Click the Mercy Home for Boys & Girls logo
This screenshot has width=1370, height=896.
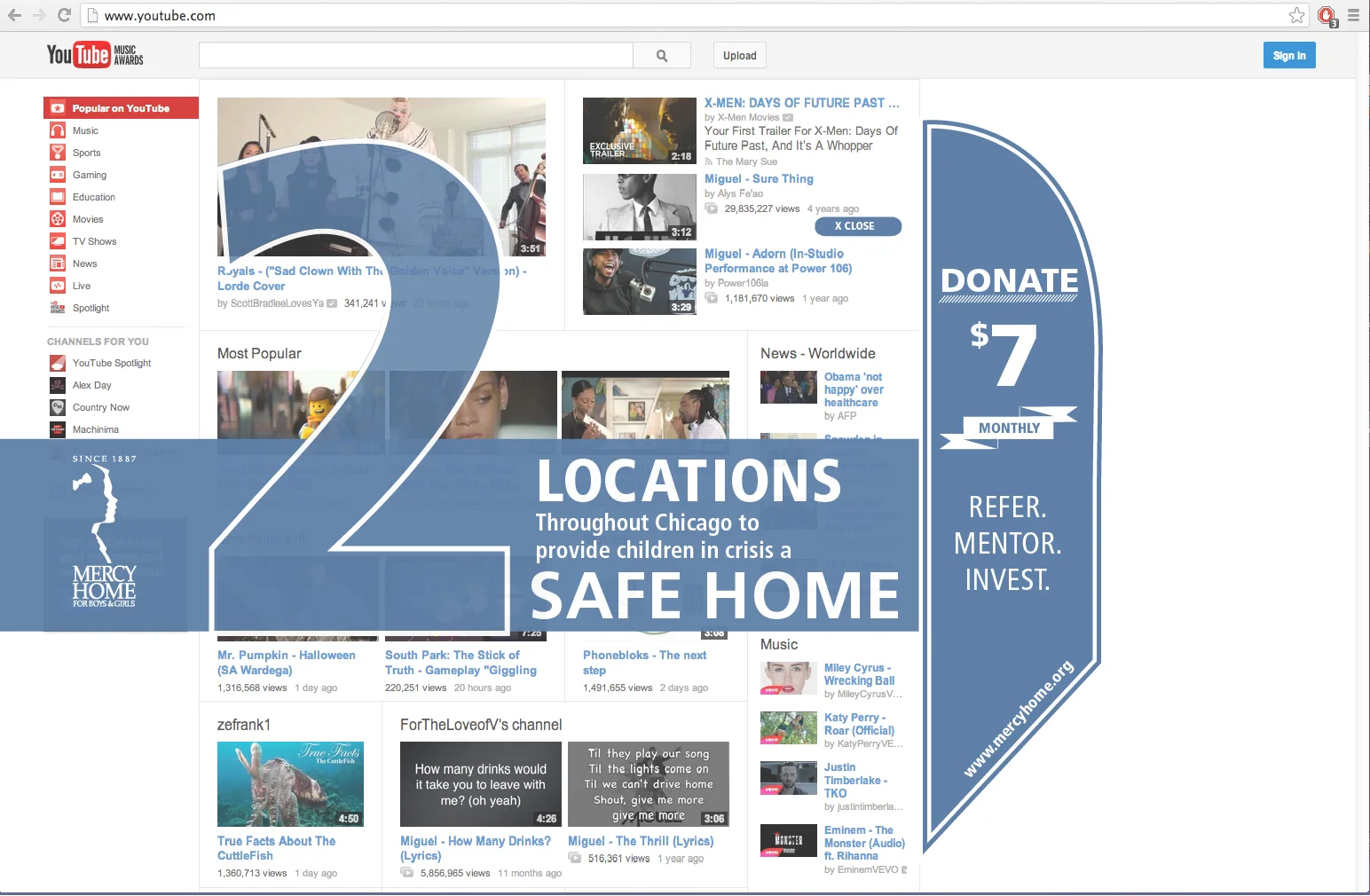coord(105,532)
